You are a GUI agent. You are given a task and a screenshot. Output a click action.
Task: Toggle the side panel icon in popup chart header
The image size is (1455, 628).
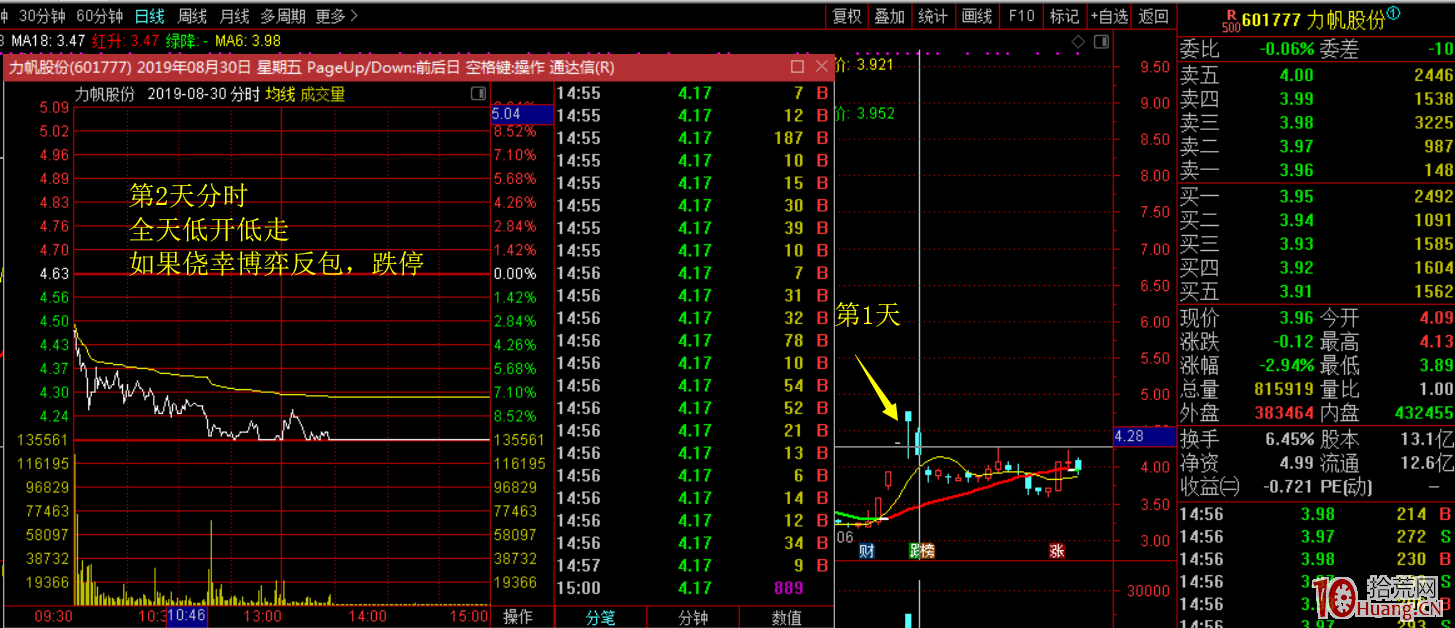478,94
